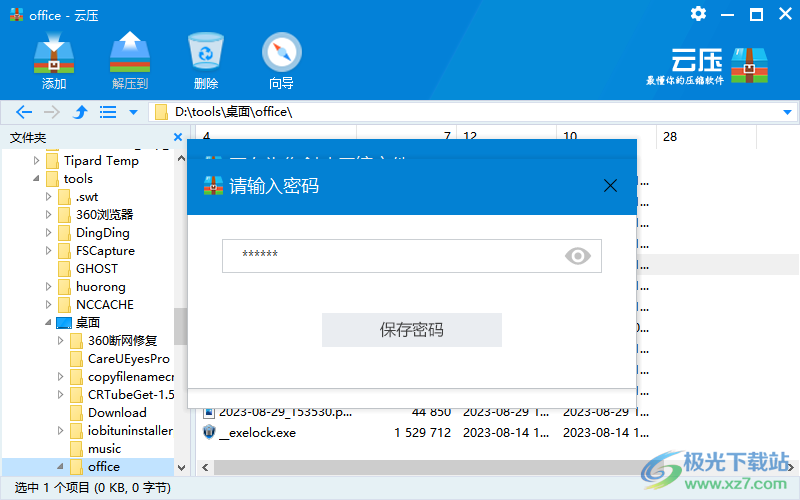Expand the DingDing folder
The width and height of the screenshot is (800, 500).
point(48,233)
